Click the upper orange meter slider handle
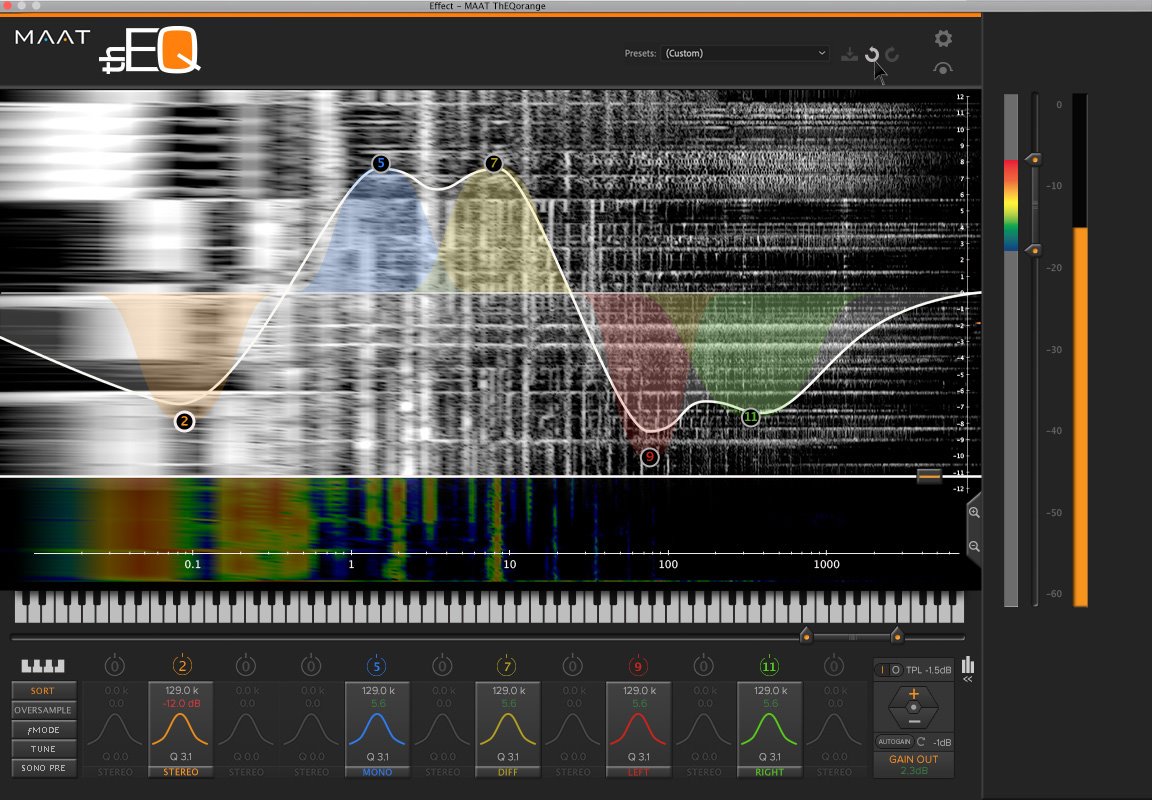The height and width of the screenshot is (800, 1152). pyautogui.click(x=1034, y=159)
